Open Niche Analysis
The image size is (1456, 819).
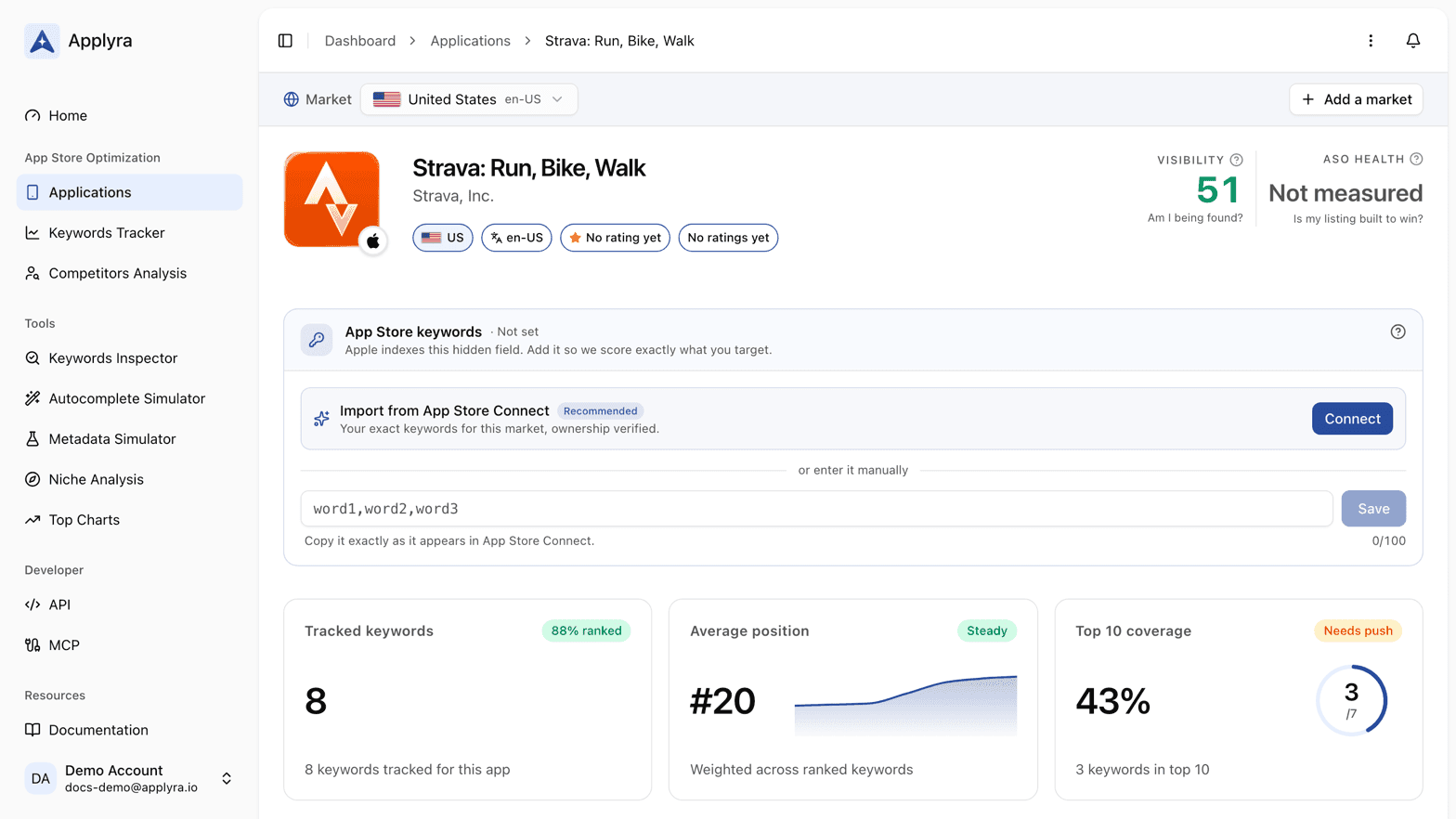click(x=129, y=479)
